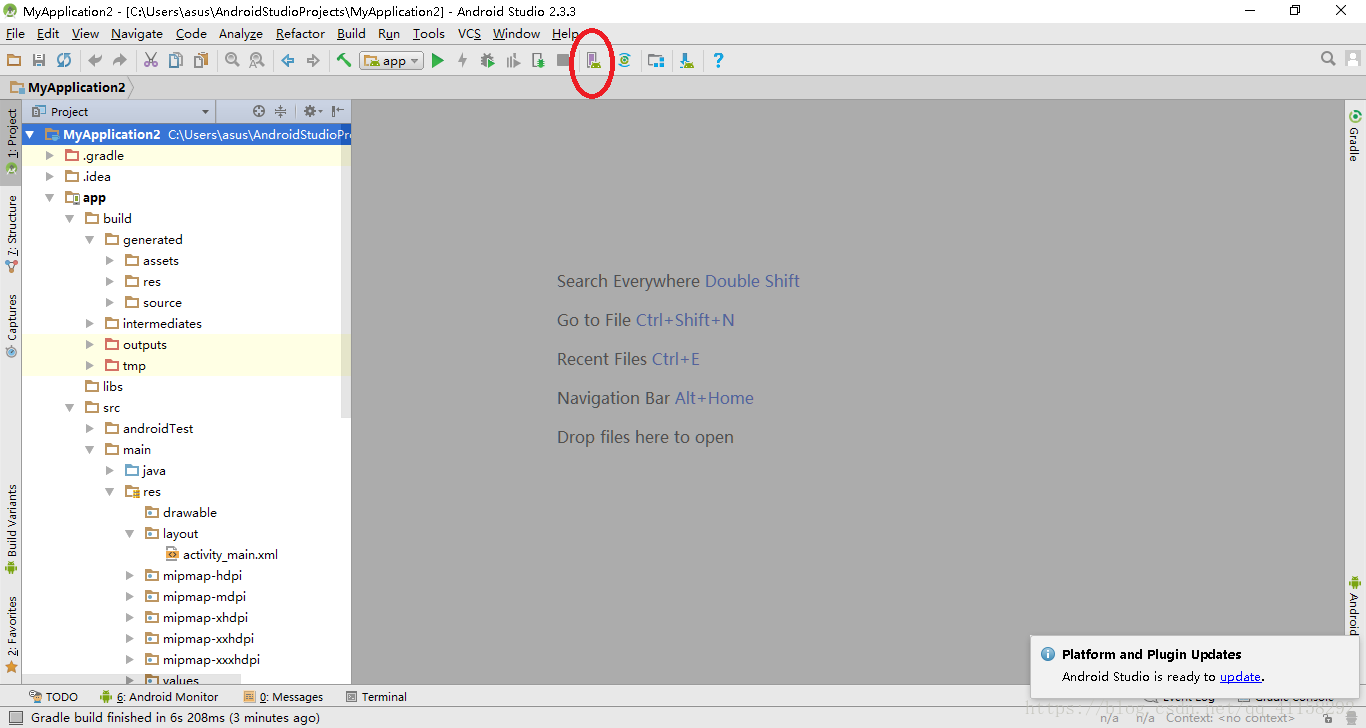This screenshot has height=728, width=1366.
Task: Open Replace from the toolbar
Action: tap(257, 60)
